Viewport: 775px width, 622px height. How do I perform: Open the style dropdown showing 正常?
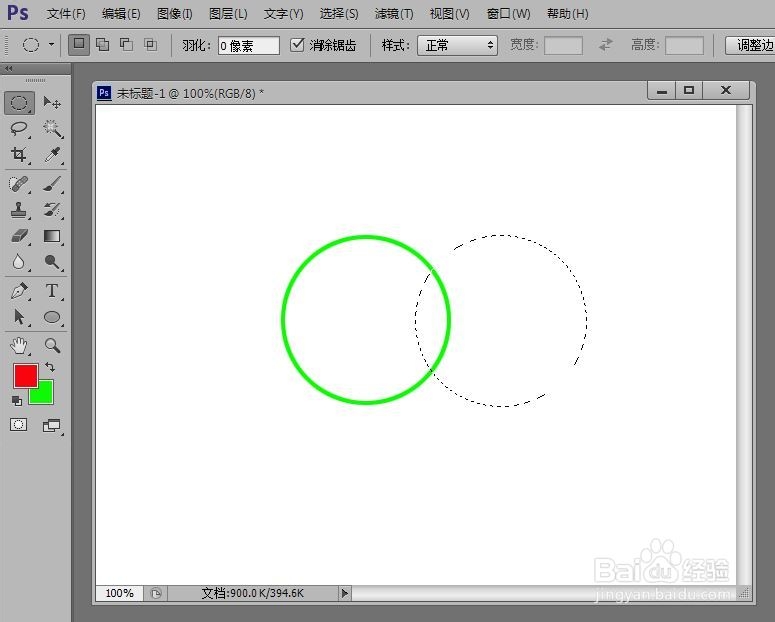(x=457, y=45)
